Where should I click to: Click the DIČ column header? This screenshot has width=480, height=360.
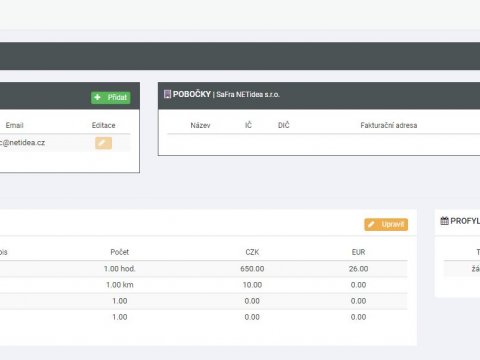(284, 125)
